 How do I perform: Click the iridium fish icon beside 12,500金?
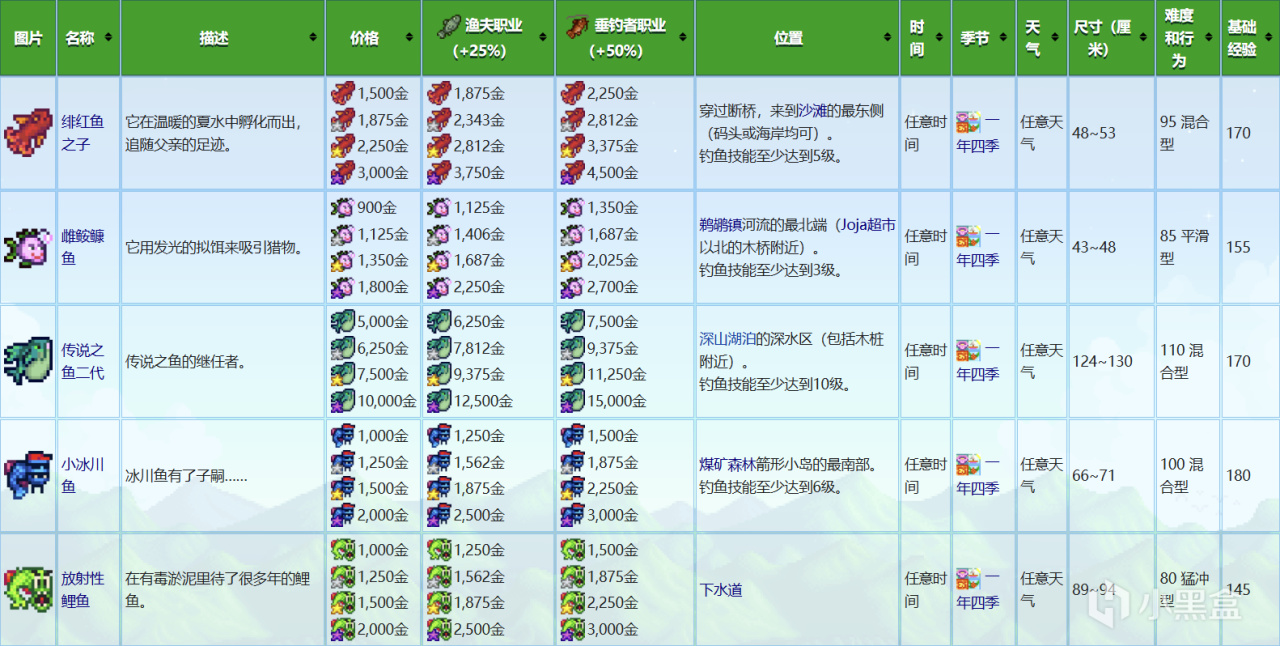click(439, 400)
